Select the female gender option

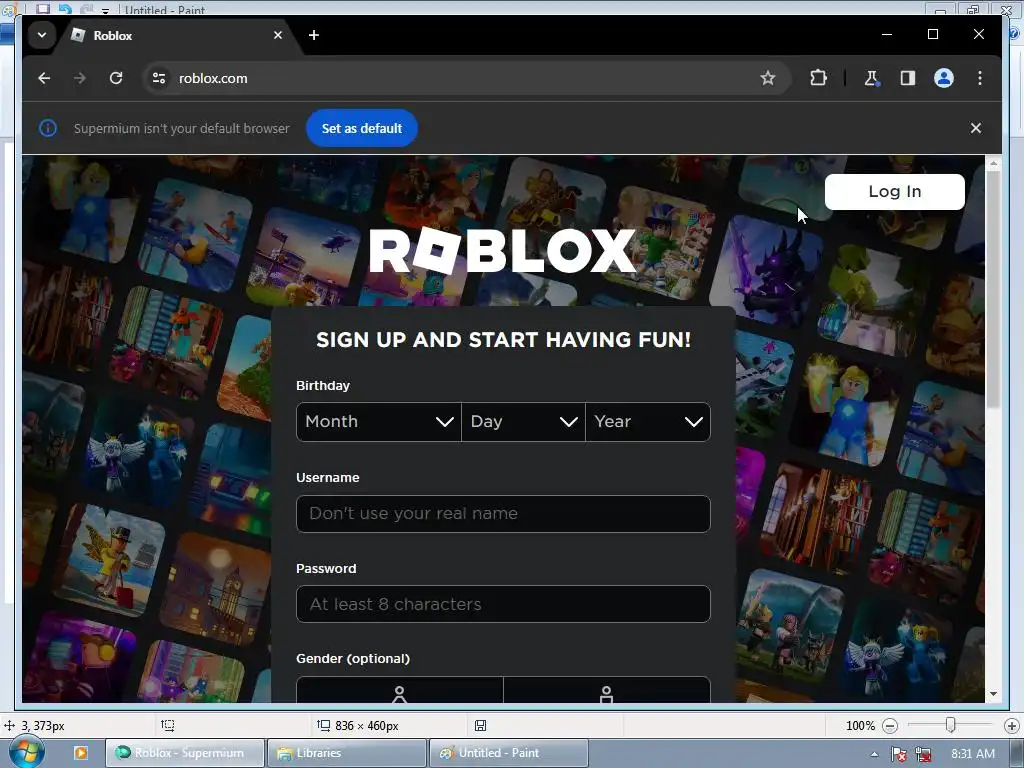click(x=400, y=691)
